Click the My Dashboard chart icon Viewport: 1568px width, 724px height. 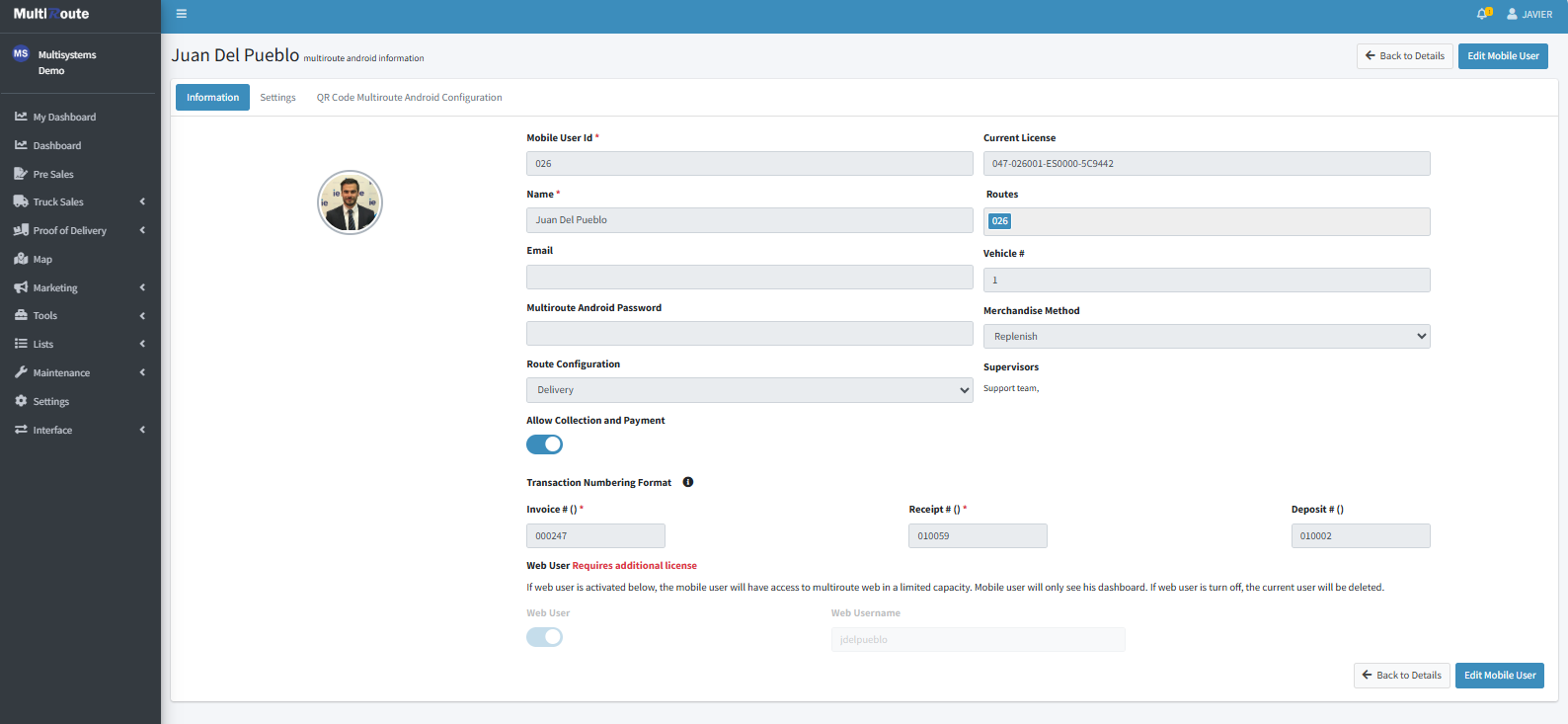tap(21, 117)
